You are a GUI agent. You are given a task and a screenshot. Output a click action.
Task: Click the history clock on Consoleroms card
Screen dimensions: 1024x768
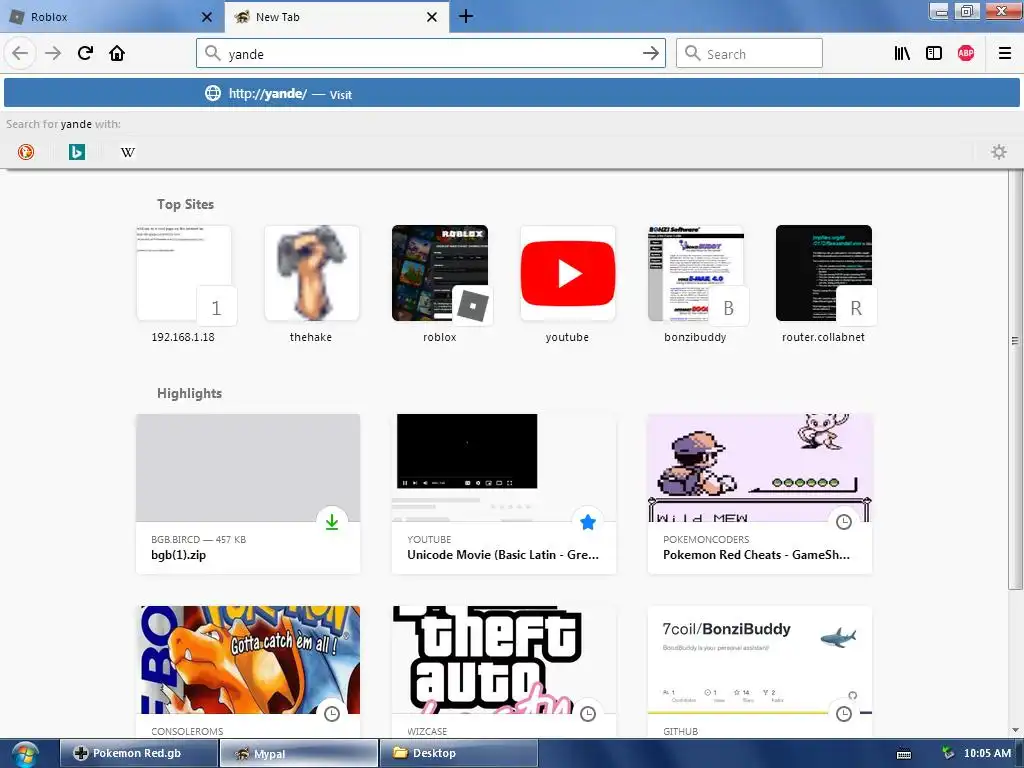tap(332, 714)
